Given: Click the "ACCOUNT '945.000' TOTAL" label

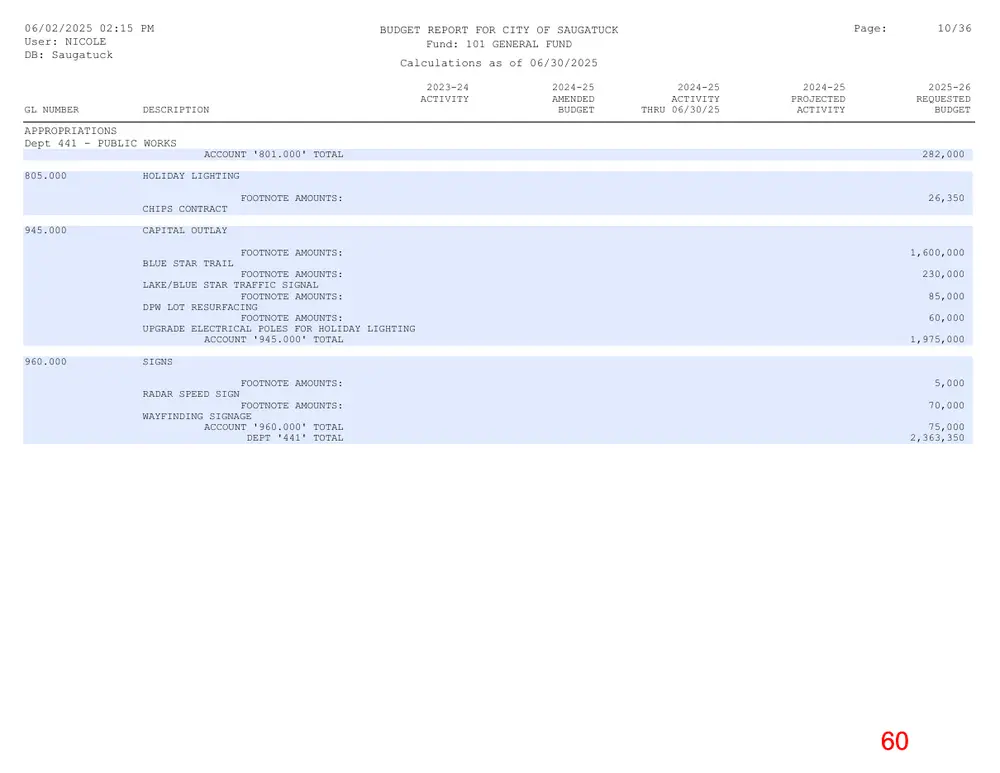Looking at the screenshot, I should (x=274, y=340).
